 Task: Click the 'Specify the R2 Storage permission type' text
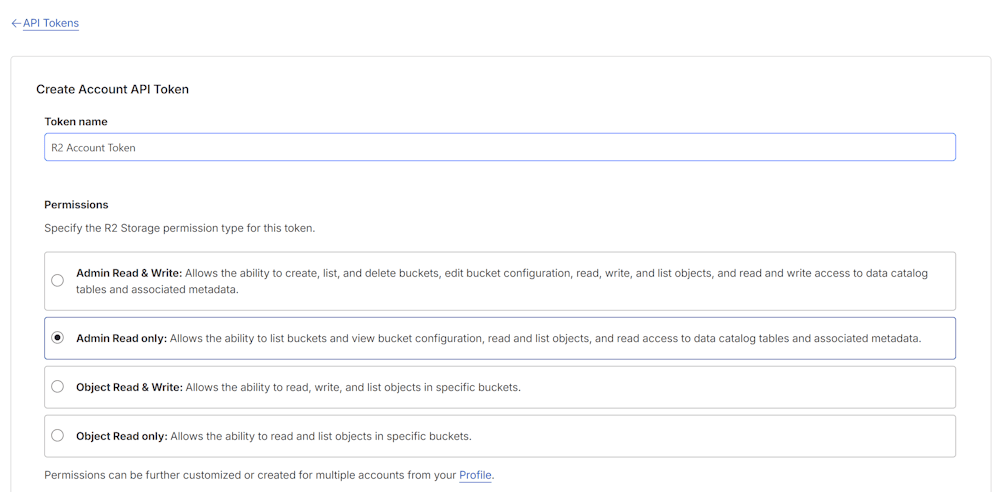click(179, 228)
